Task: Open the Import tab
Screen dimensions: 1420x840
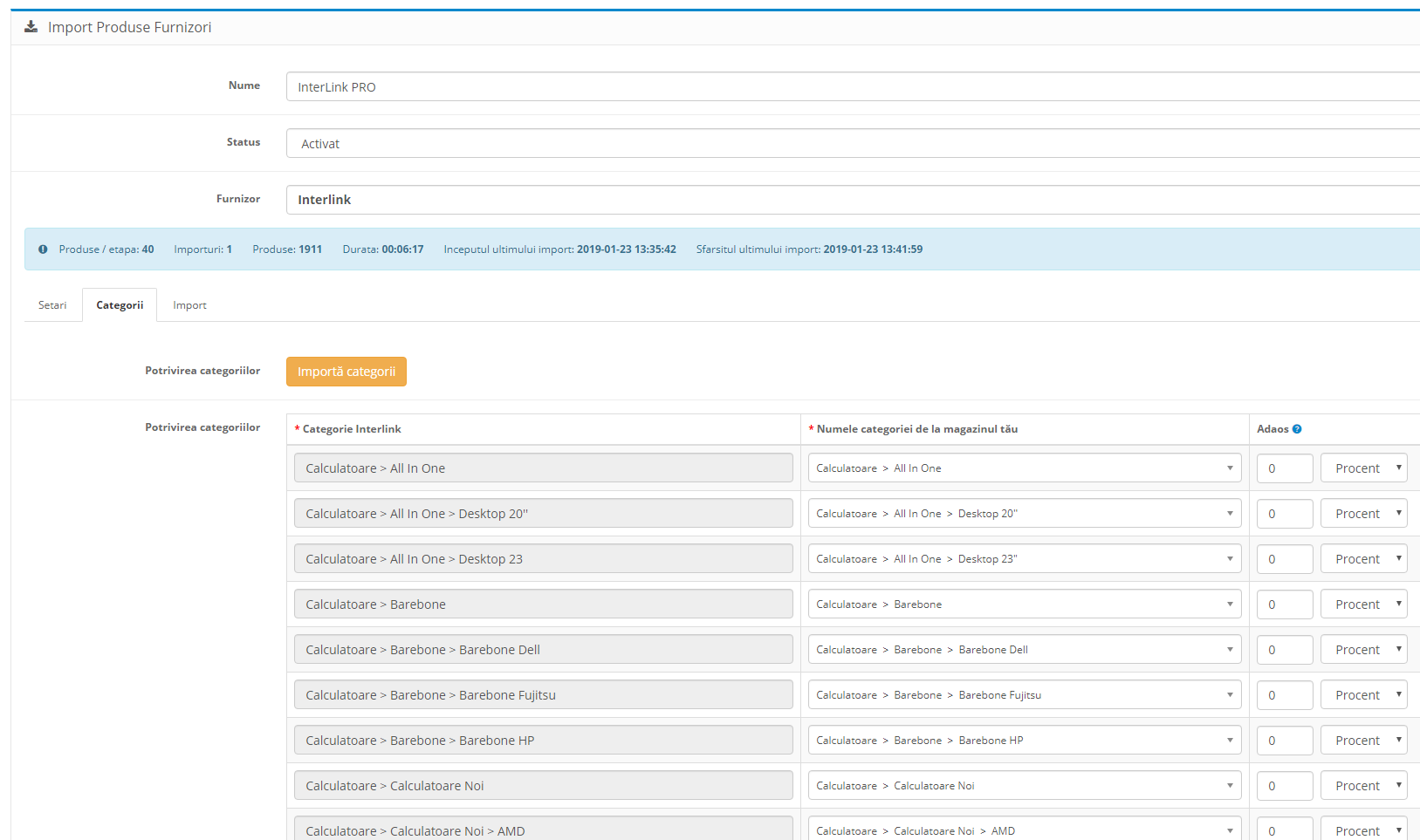Action: click(189, 305)
